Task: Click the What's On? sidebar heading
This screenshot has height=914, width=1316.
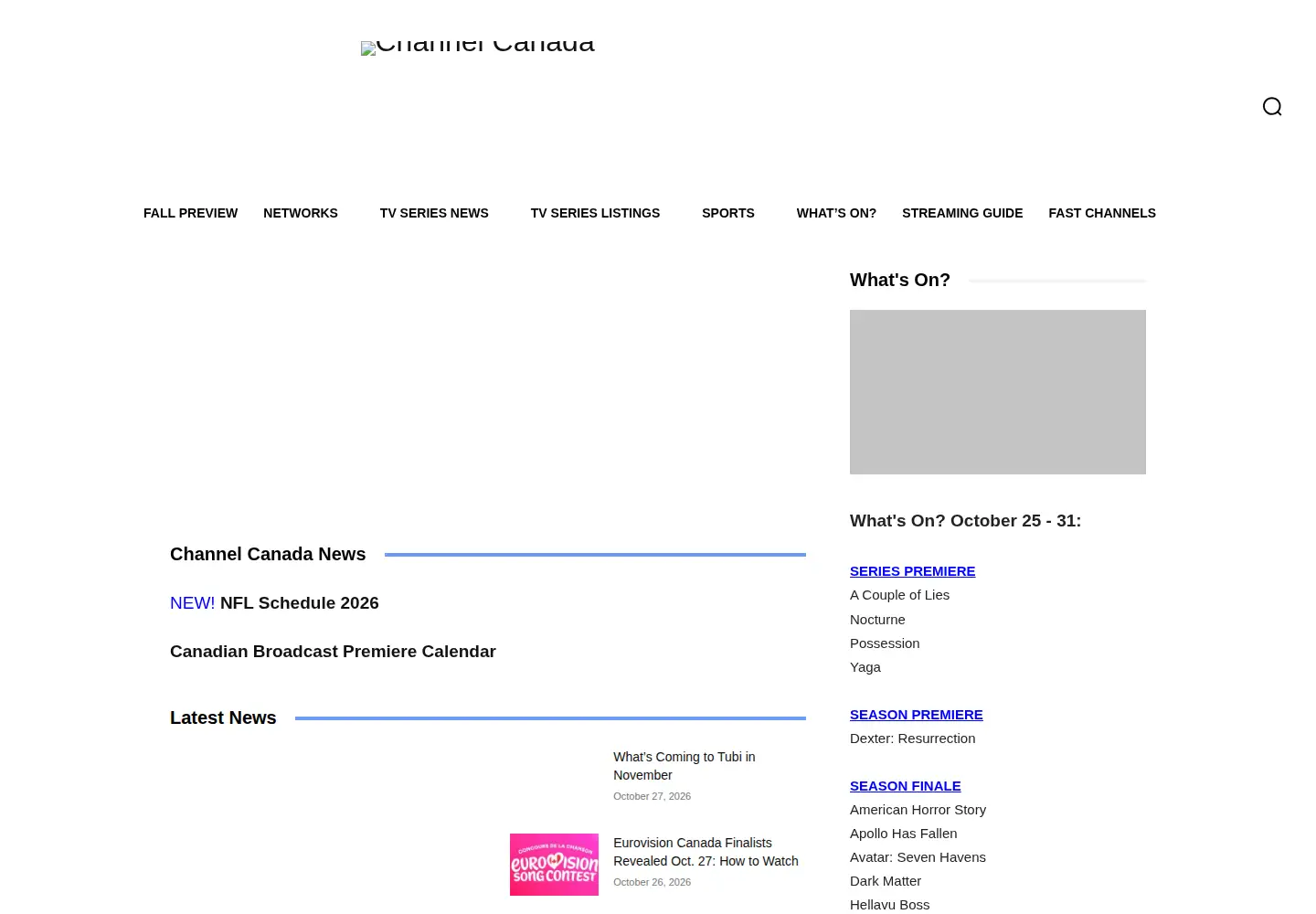Action: point(900,280)
